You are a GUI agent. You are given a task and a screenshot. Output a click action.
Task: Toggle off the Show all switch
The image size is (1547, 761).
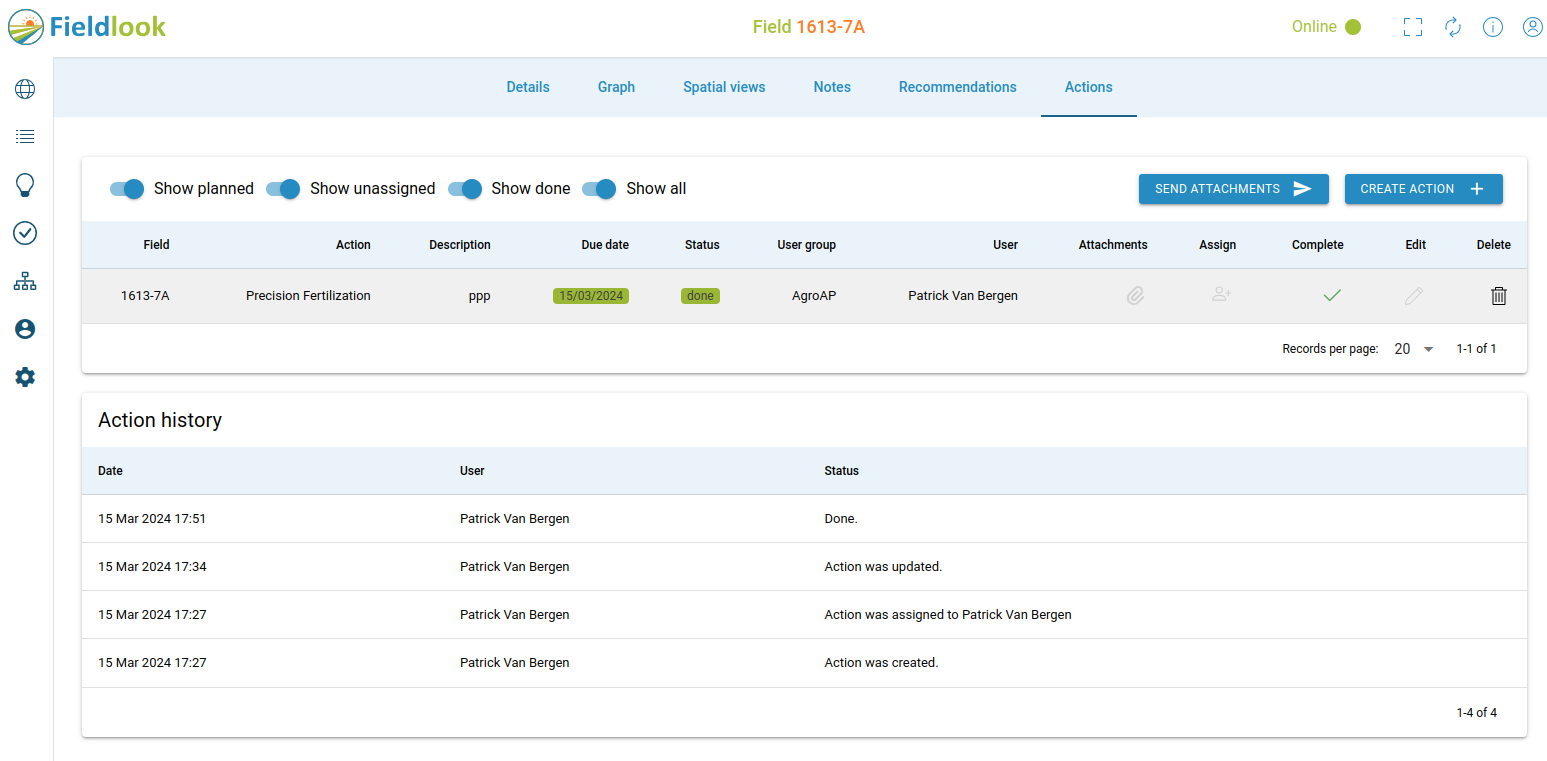598,189
